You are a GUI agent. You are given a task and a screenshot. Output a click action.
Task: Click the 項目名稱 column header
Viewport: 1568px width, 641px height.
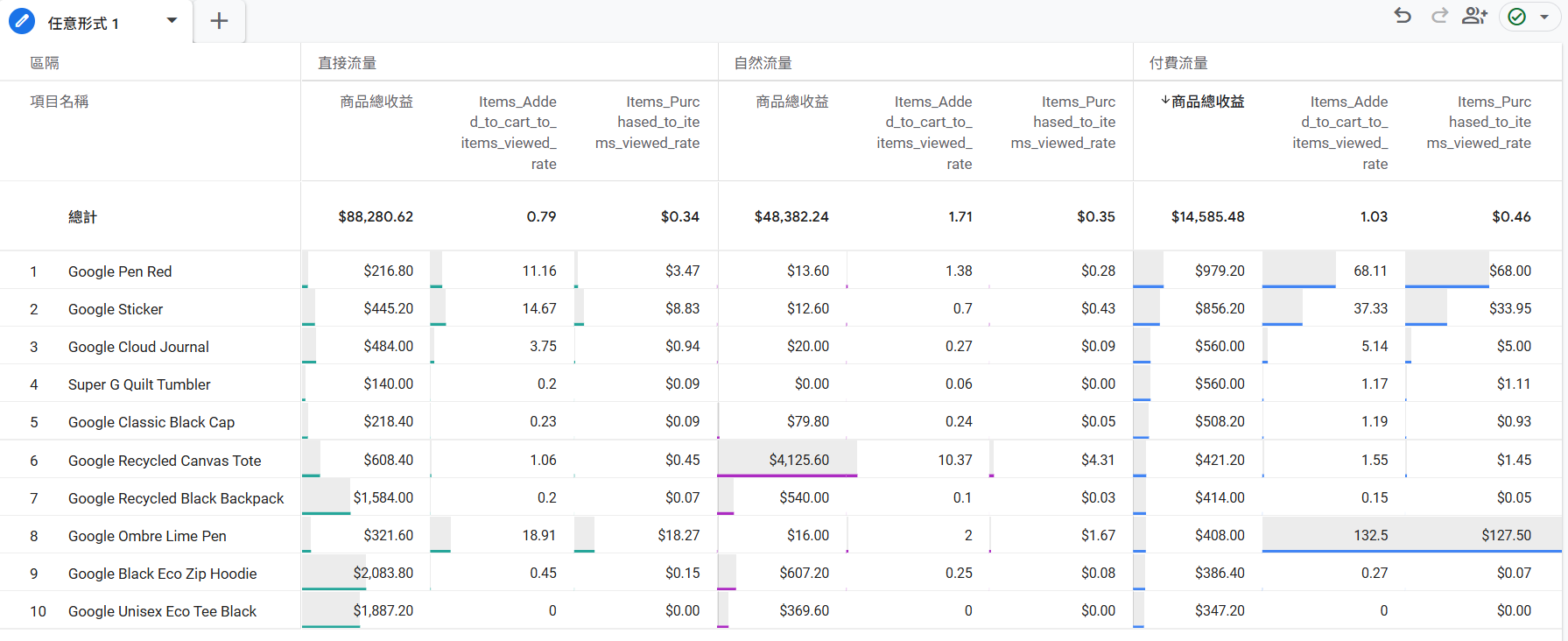[60, 102]
